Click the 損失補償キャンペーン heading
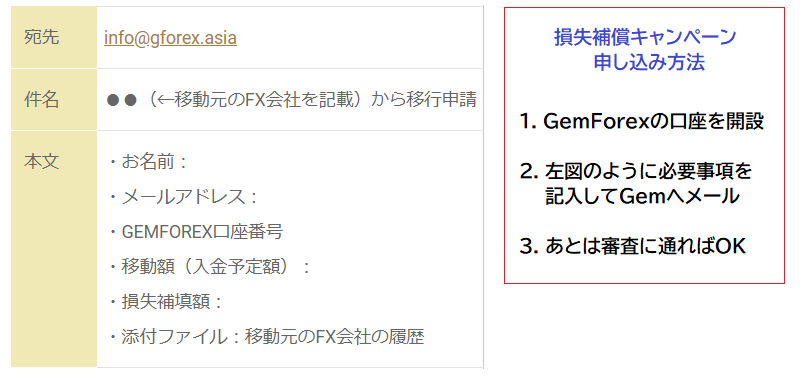This screenshot has width=800, height=388. coord(645,37)
